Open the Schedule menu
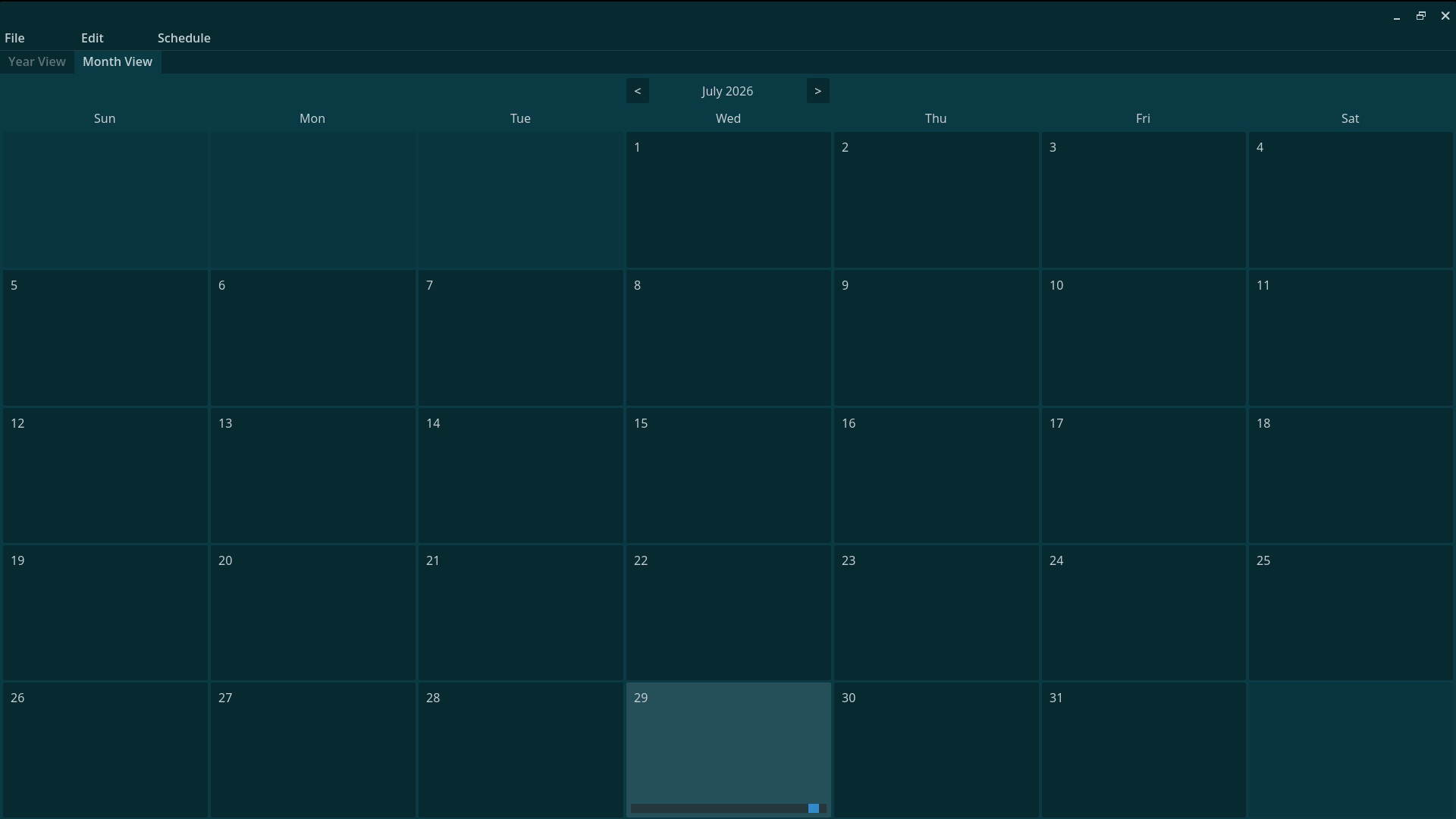Image resolution: width=1456 pixels, height=819 pixels. (x=184, y=38)
